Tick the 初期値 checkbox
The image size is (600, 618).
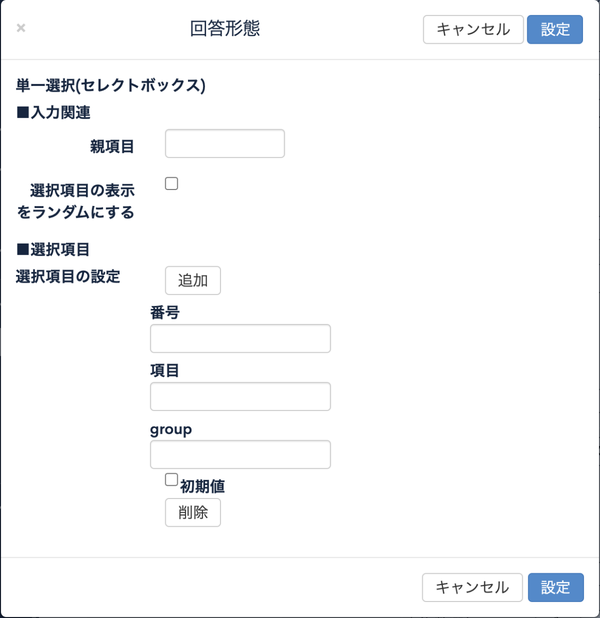171,480
